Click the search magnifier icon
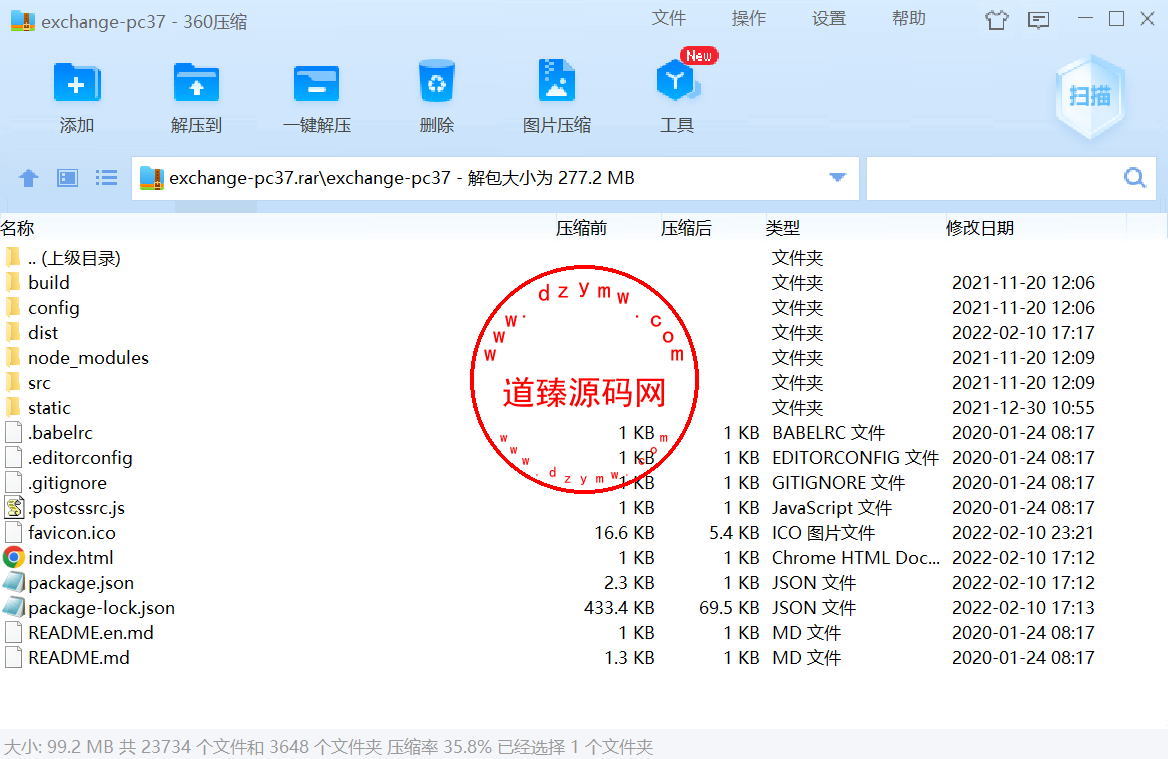Screen dimensions: 1168x759 click(x=1134, y=178)
